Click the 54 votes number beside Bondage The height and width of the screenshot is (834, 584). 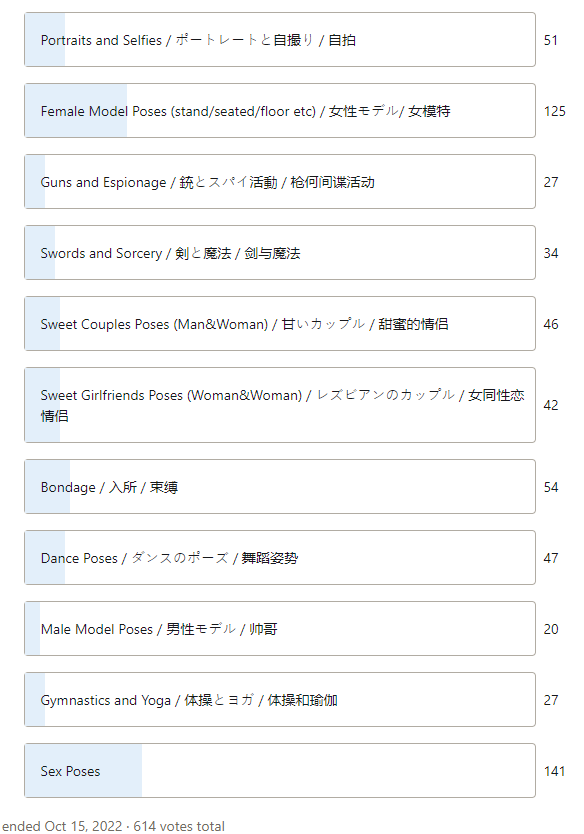(550, 487)
